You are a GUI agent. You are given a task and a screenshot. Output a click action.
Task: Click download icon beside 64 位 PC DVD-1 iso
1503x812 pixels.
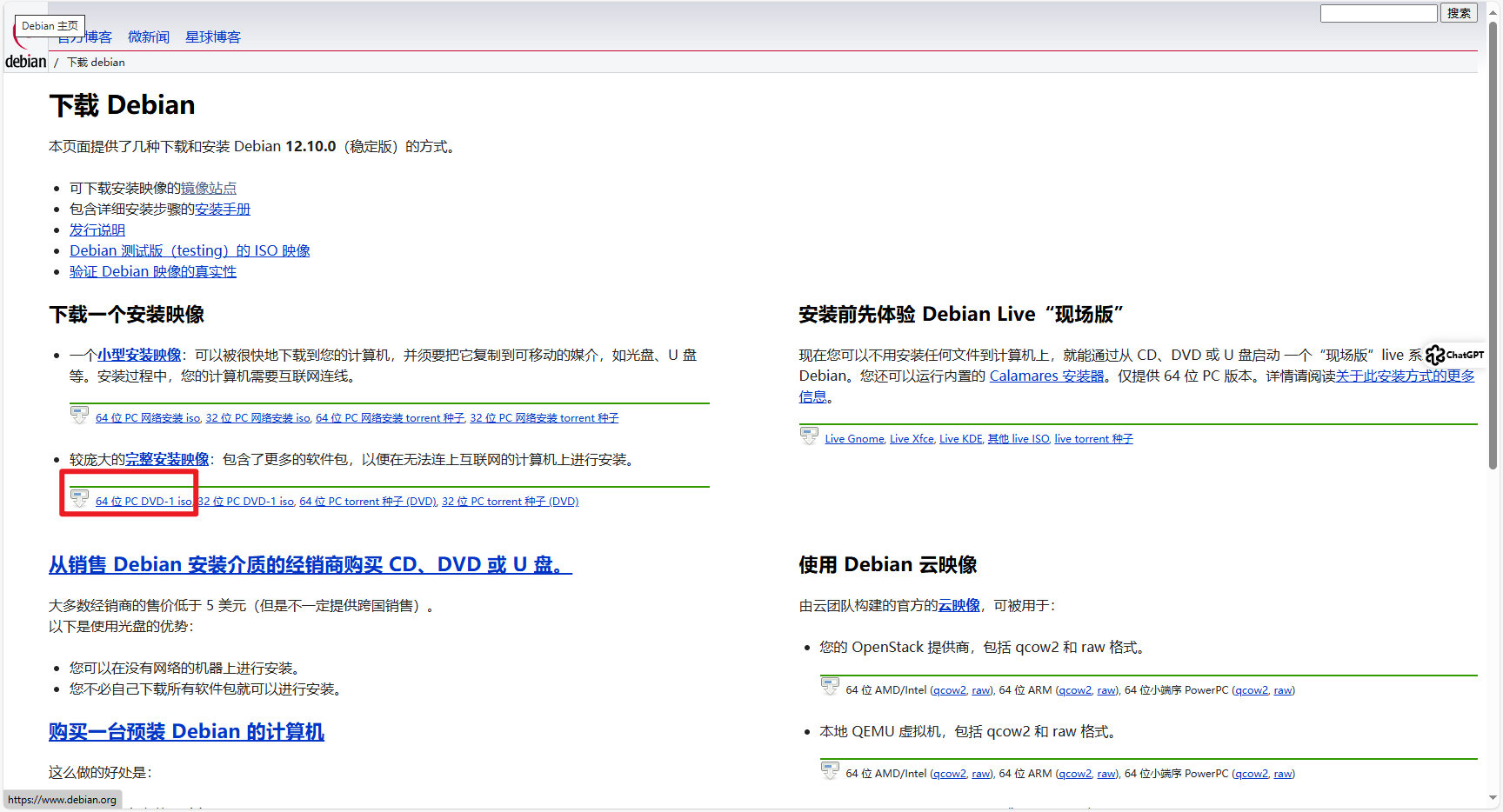pos(79,498)
